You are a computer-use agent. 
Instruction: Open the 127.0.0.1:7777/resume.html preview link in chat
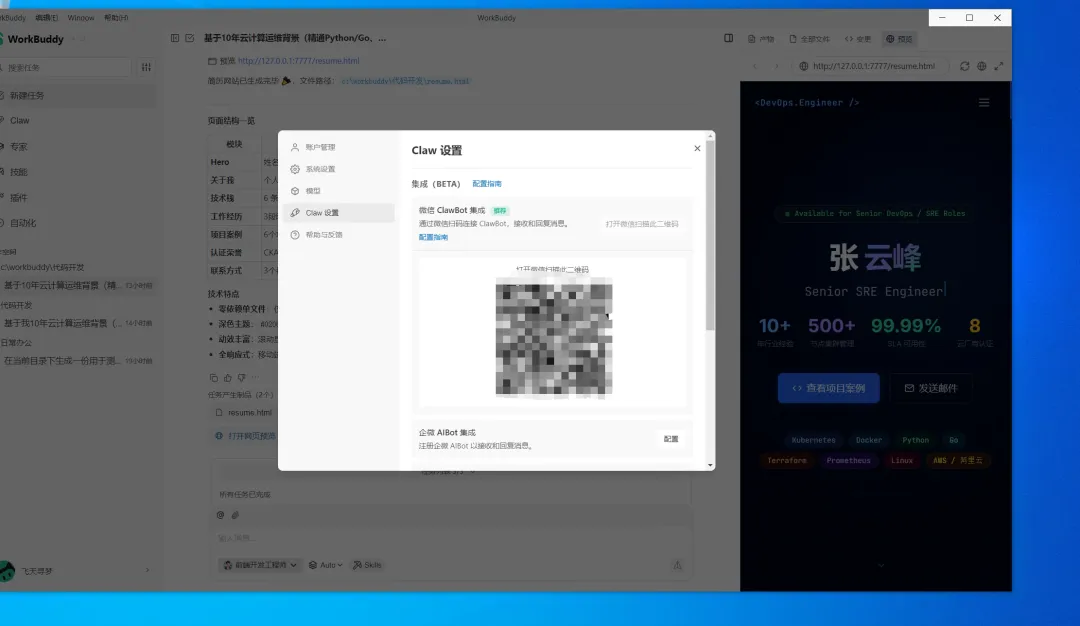pyautogui.click(x=298, y=61)
